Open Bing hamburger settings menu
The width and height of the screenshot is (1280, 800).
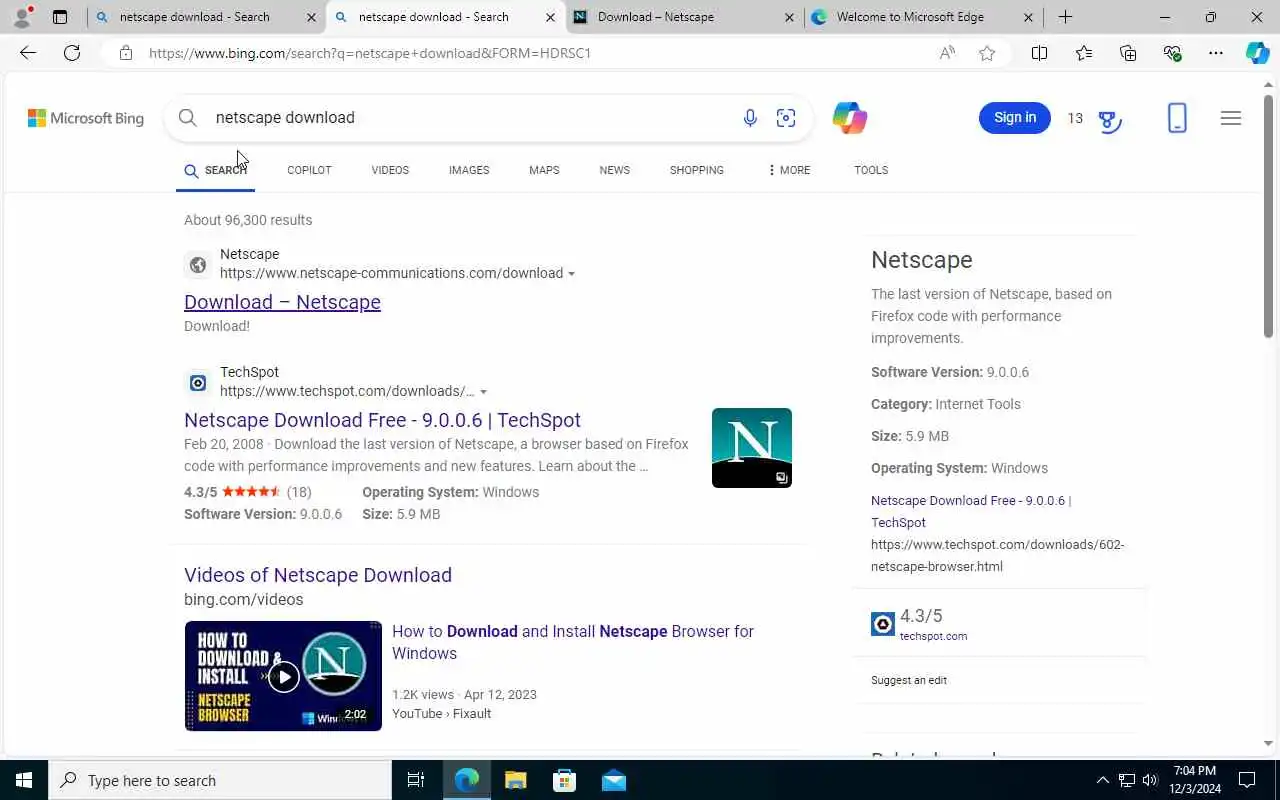pos(1231,118)
